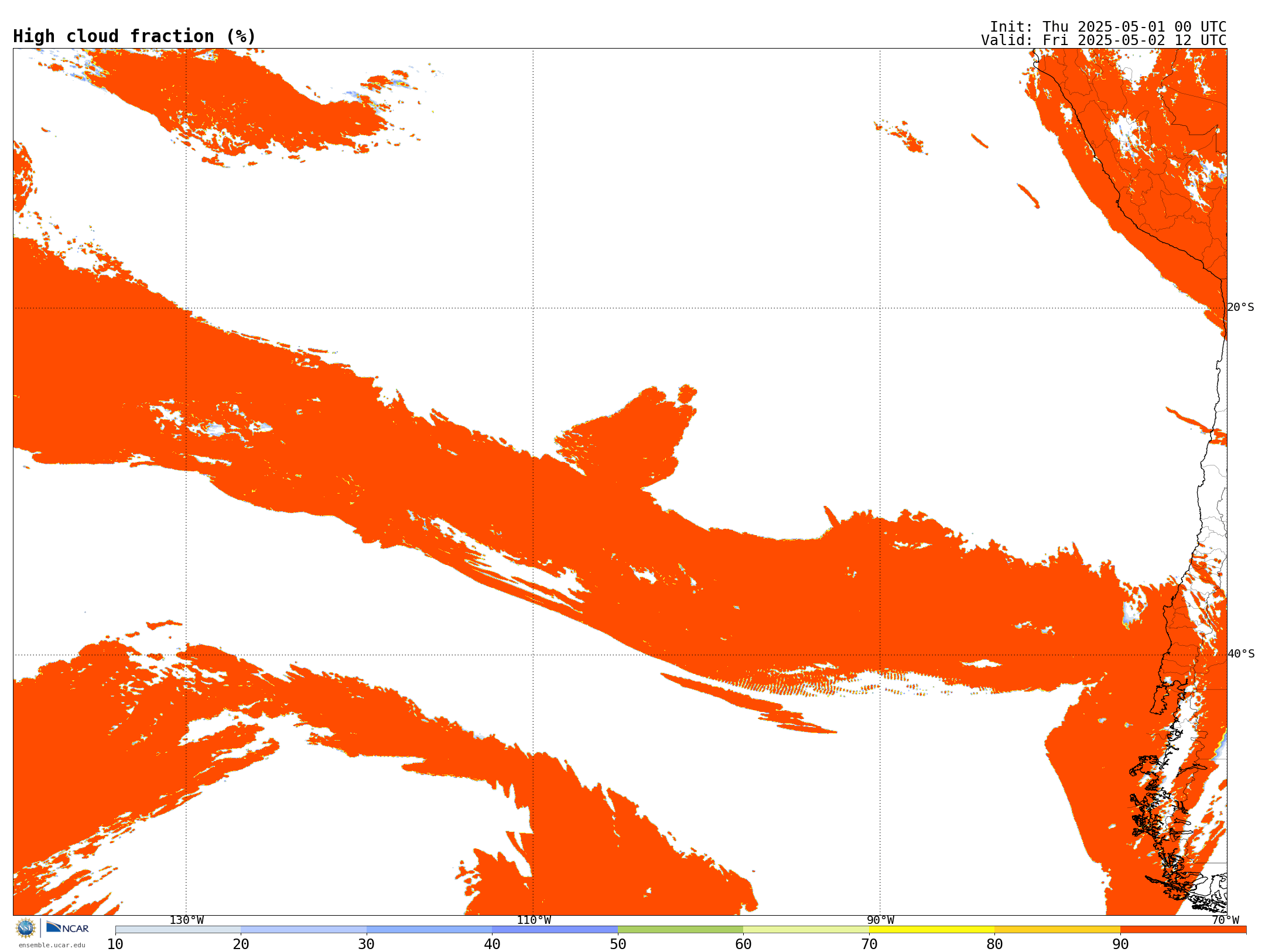Click the NCAR logo

(x=67, y=927)
